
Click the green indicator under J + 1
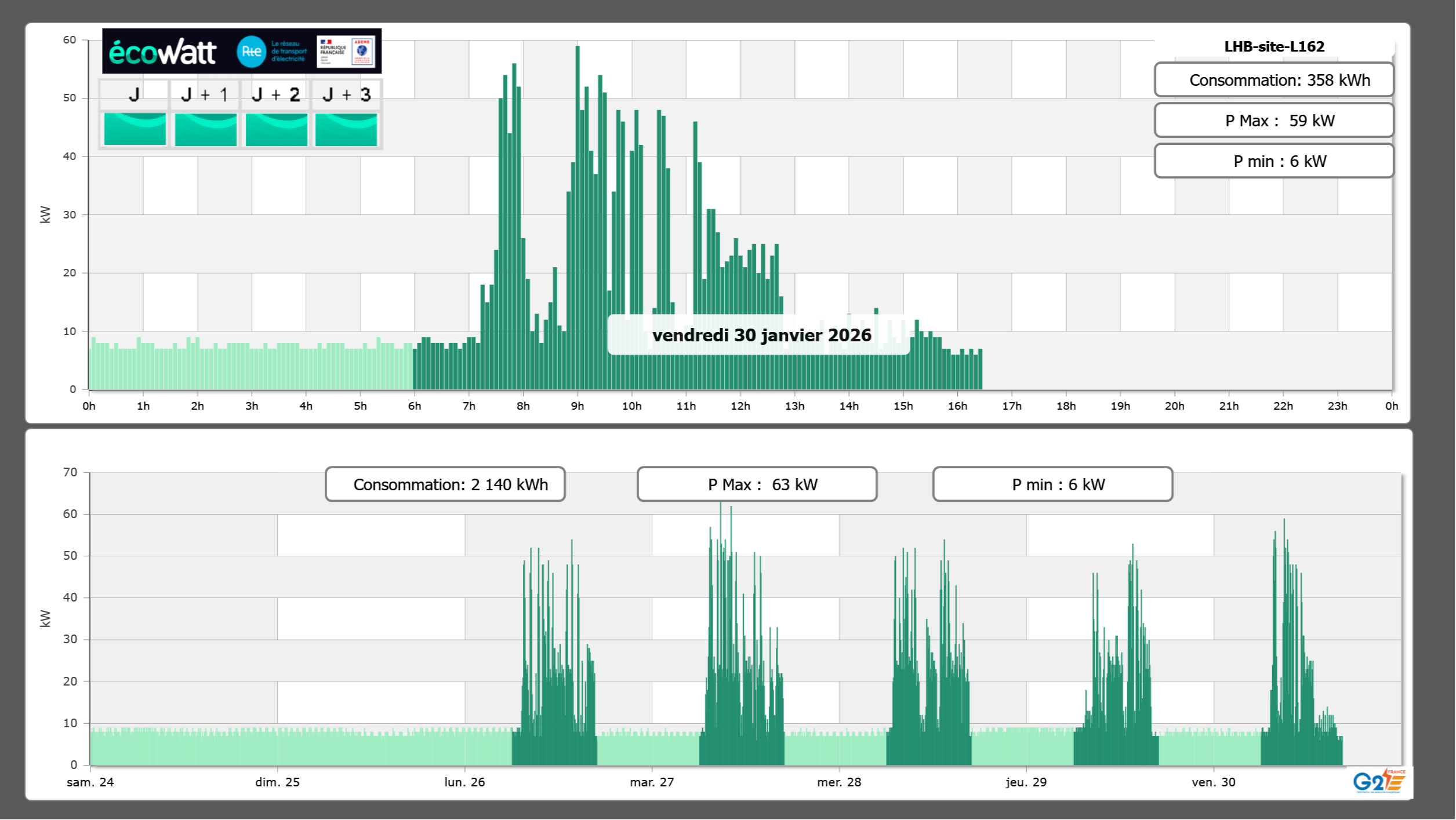pos(205,129)
